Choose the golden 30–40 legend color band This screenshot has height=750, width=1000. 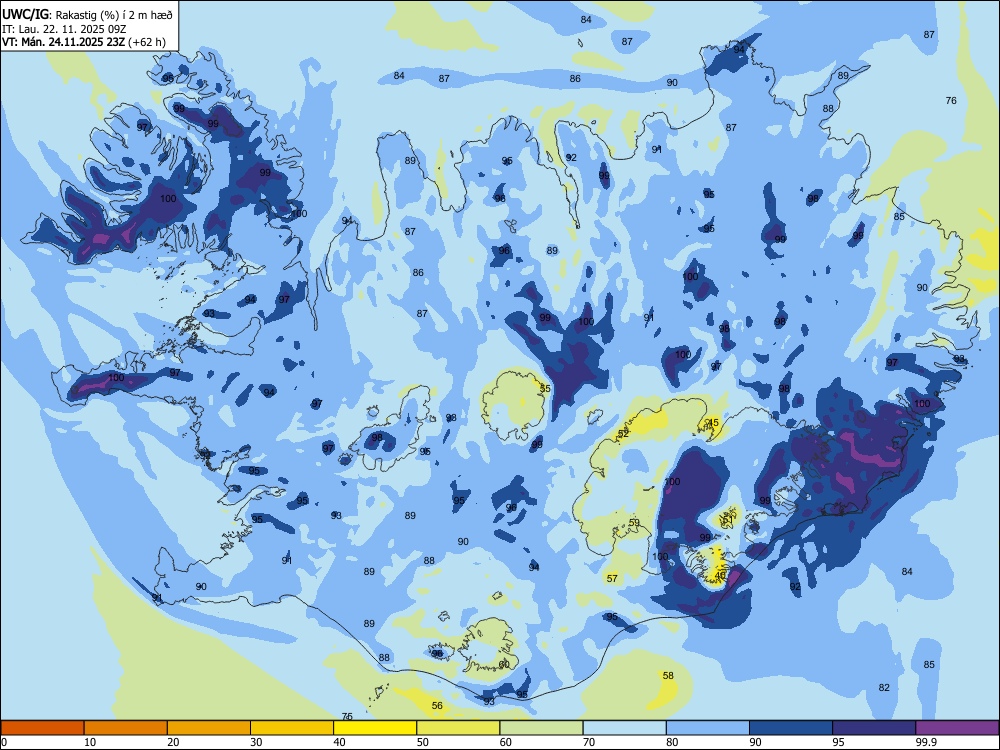pyautogui.click(x=292, y=728)
